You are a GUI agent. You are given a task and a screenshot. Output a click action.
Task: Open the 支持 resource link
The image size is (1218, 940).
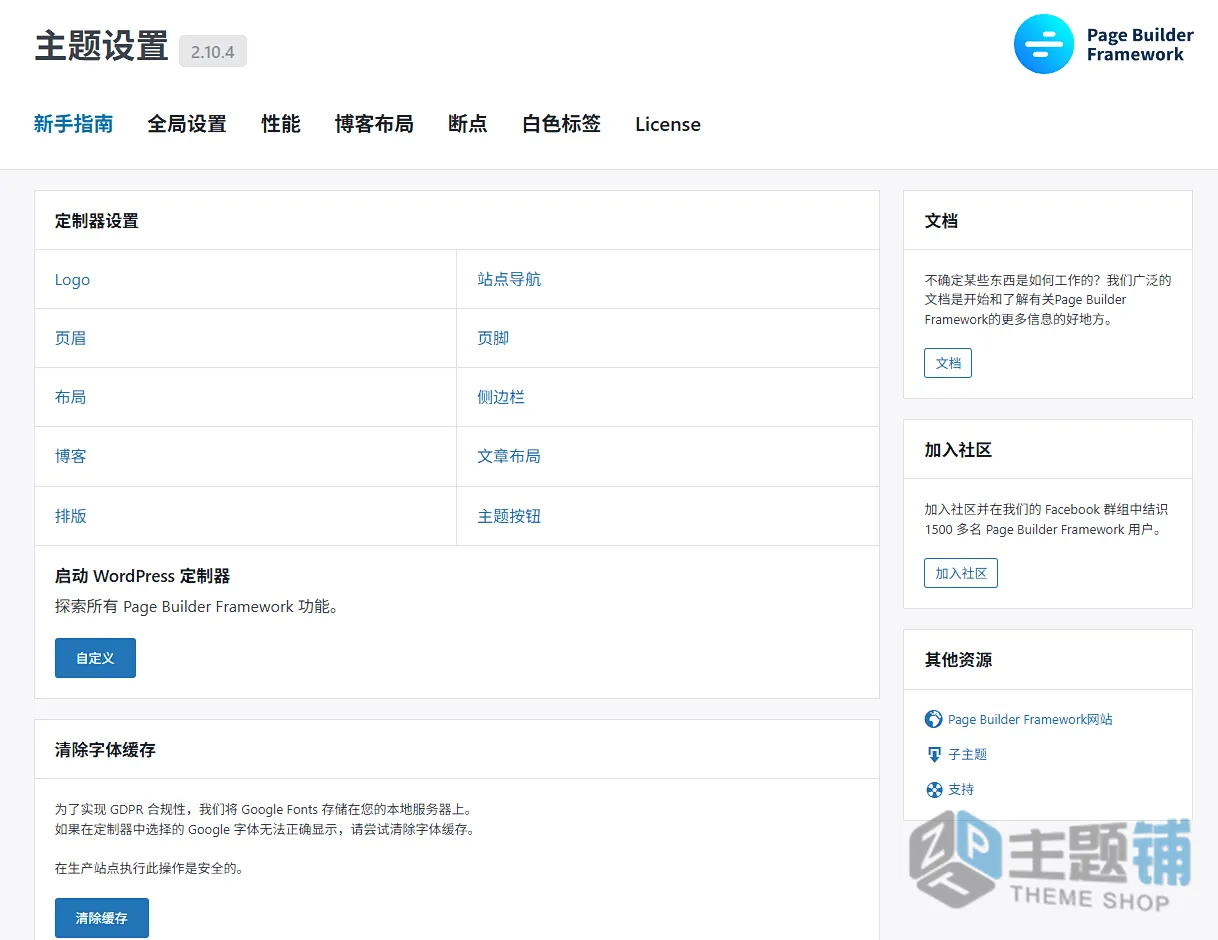tap(961, 789)
